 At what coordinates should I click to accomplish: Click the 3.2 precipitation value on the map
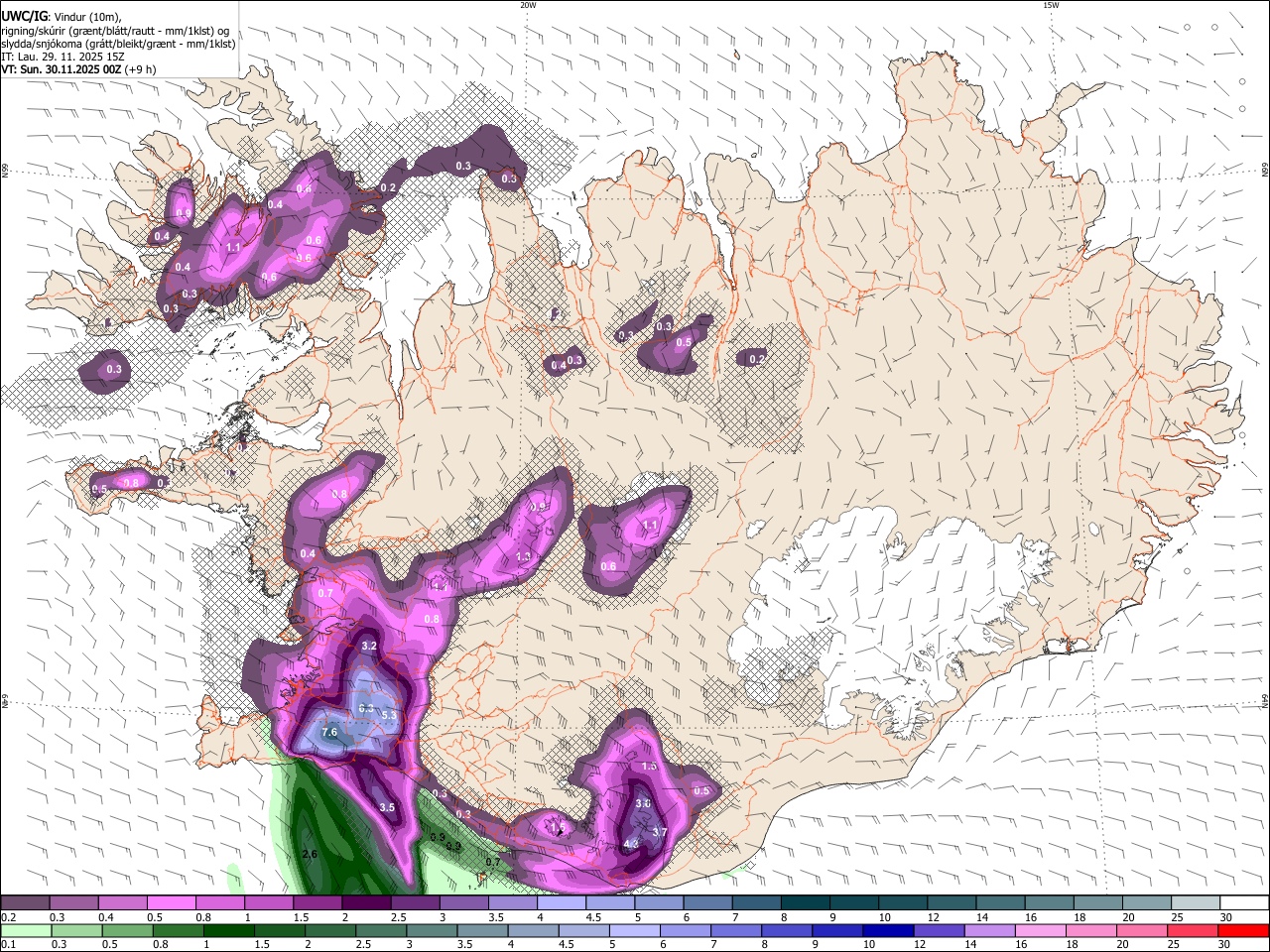click(370, 646)
